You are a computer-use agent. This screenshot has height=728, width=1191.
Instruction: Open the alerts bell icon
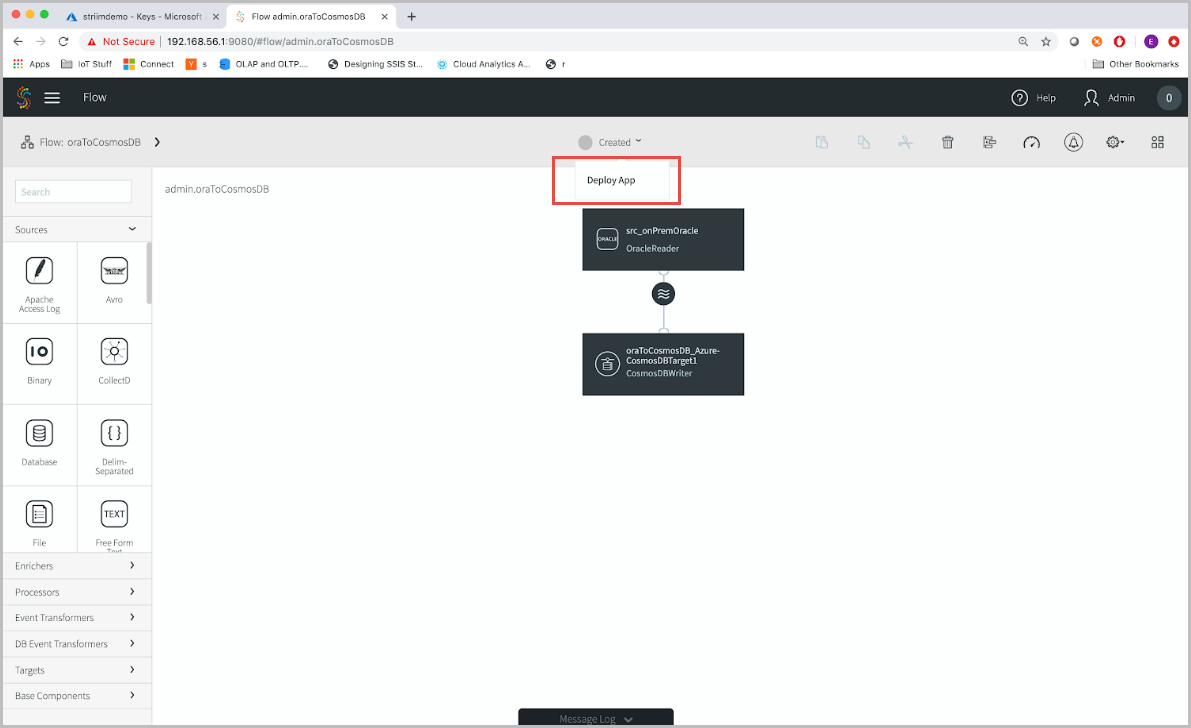coord(1073,142)
